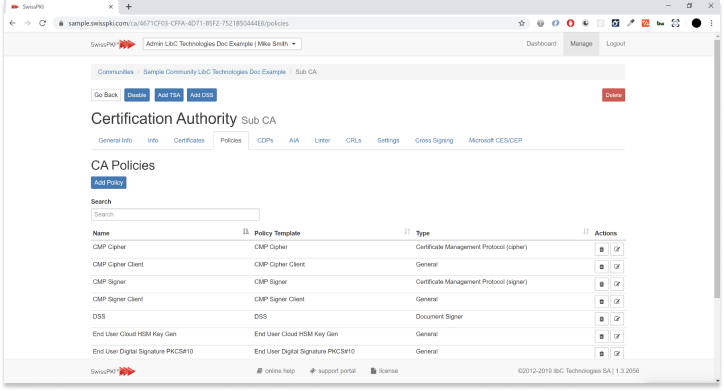Sort table by Policy Template column
The width and height of the screenshot is (724, 391).
(x=407, y=232)
